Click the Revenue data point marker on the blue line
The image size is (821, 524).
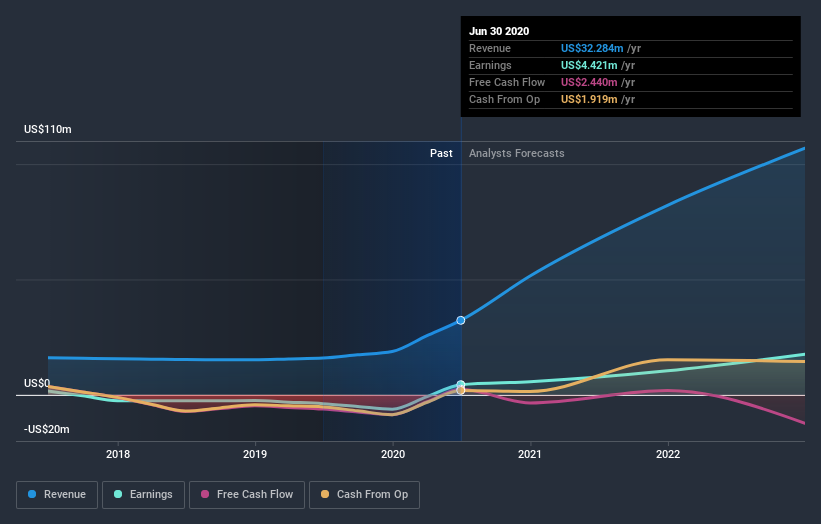461,320
